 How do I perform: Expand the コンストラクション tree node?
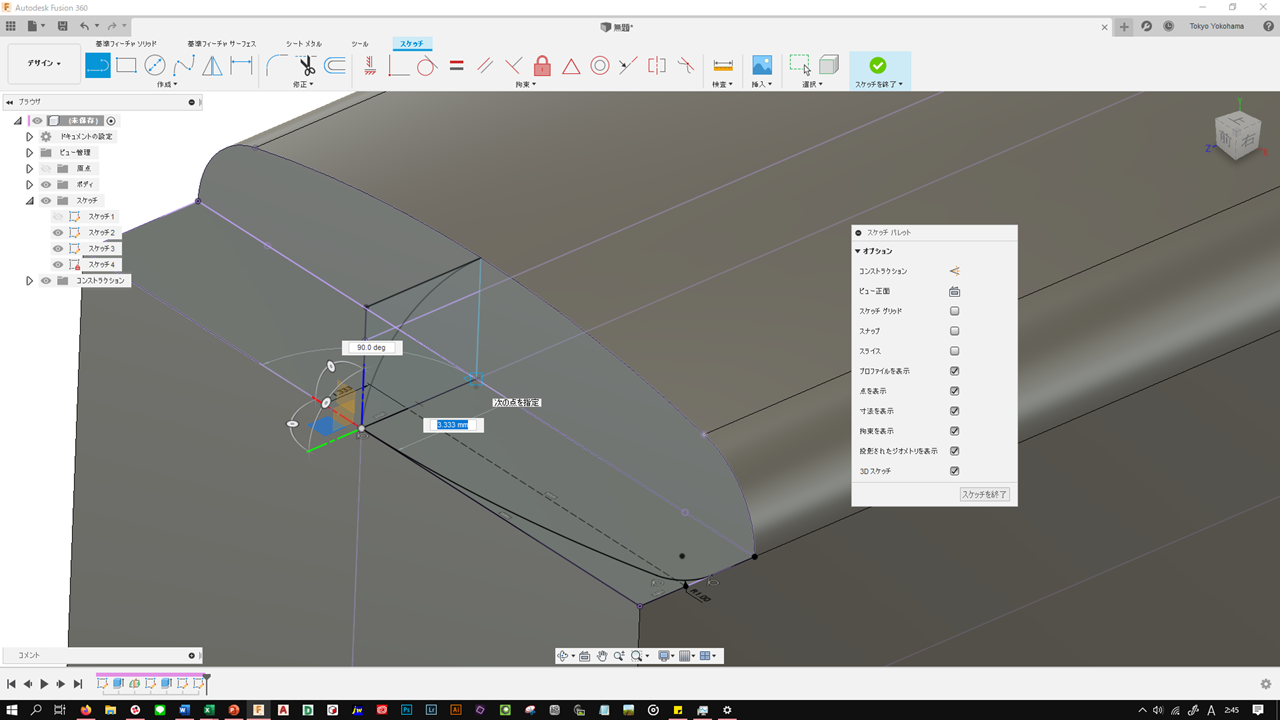30,281
